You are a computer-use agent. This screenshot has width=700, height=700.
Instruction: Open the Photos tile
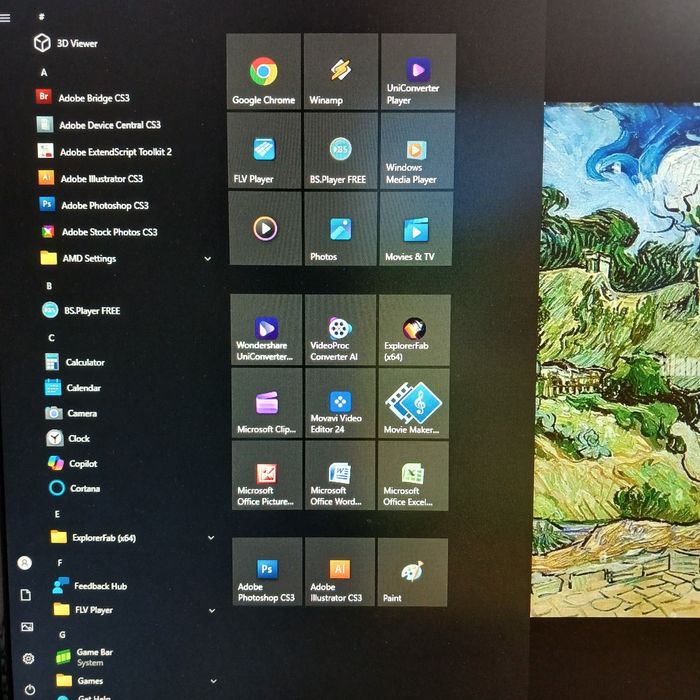coord(341,229)
